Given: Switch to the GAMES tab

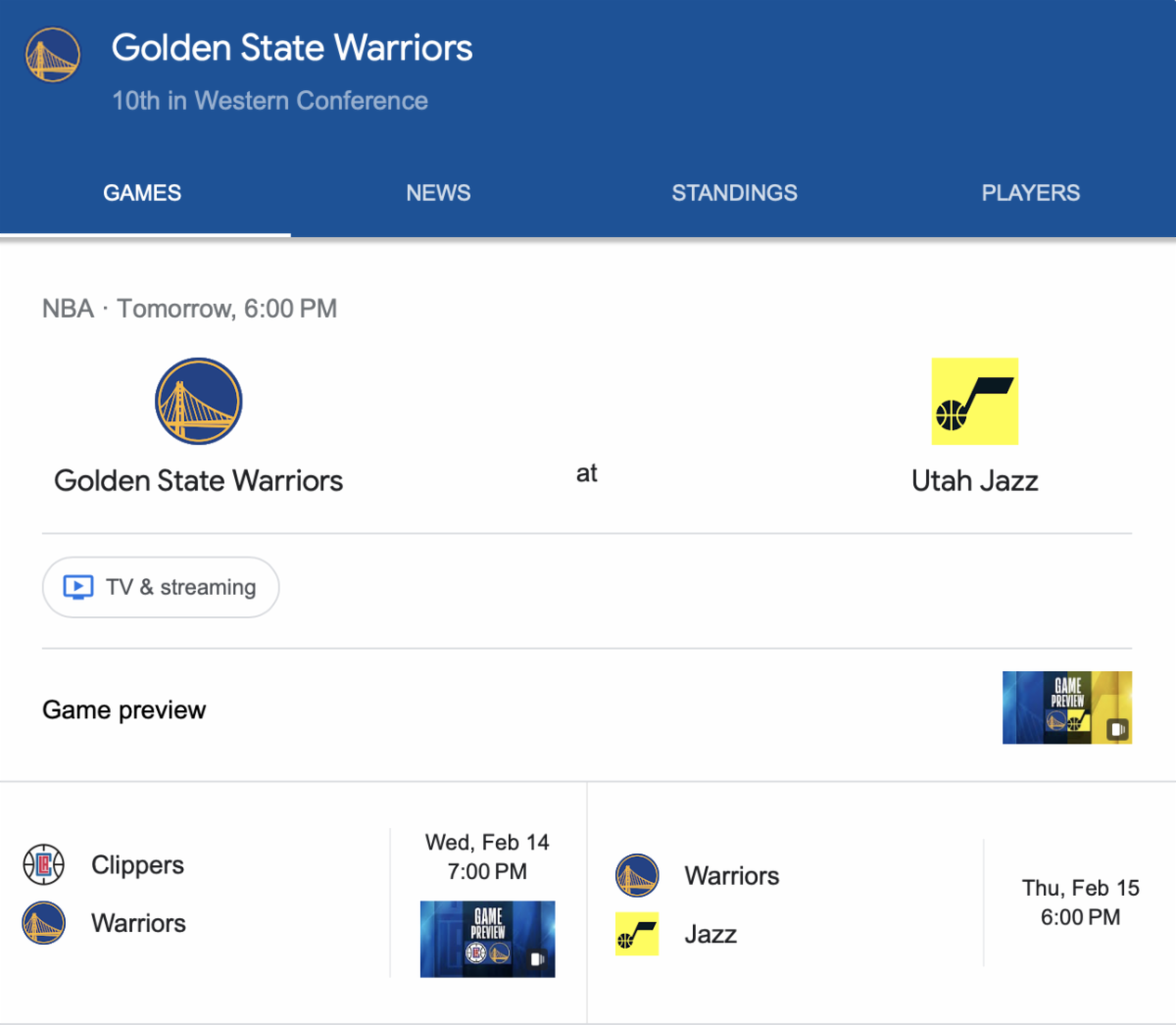Looking at the screenshot, I should tap(142, 193).
